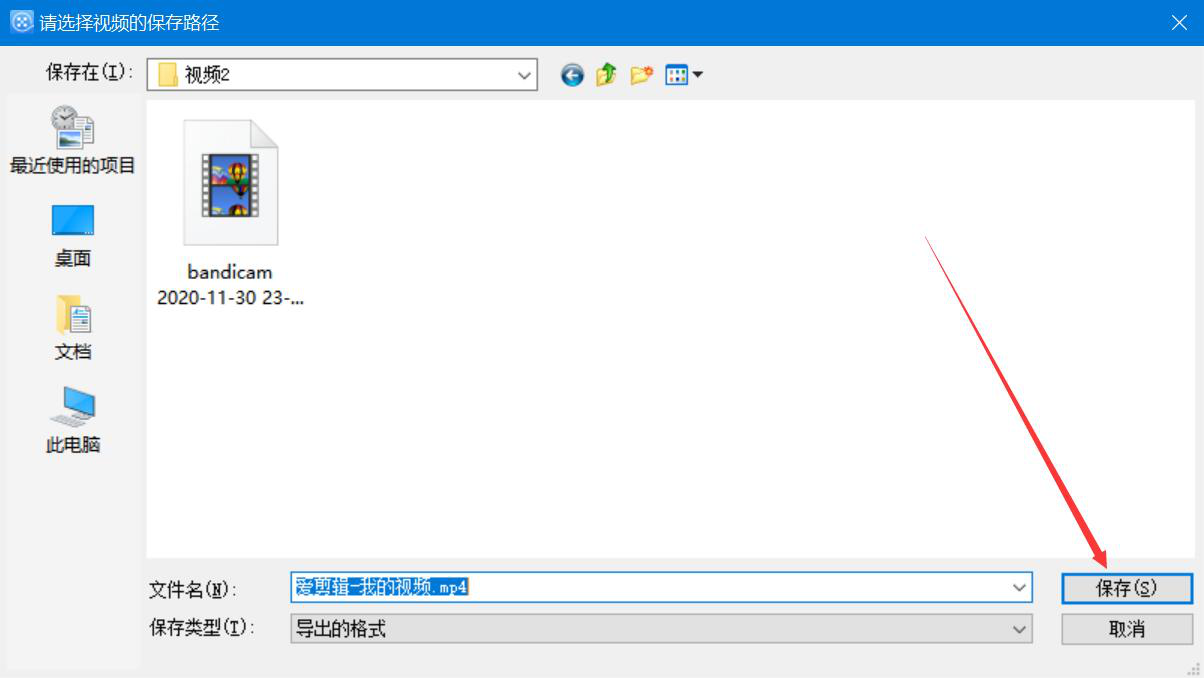
Task: Select This PC in sidebar
Action: click(72, 421)
